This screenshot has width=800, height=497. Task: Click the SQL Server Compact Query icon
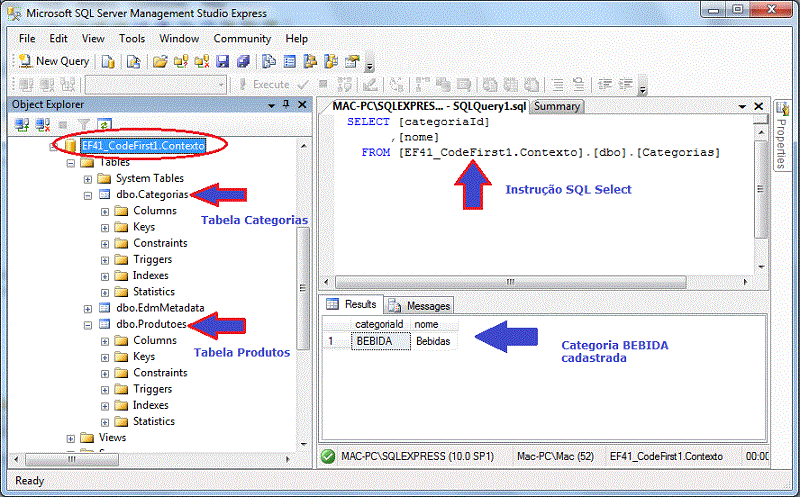pyautogui.click(x=134, y=61)
